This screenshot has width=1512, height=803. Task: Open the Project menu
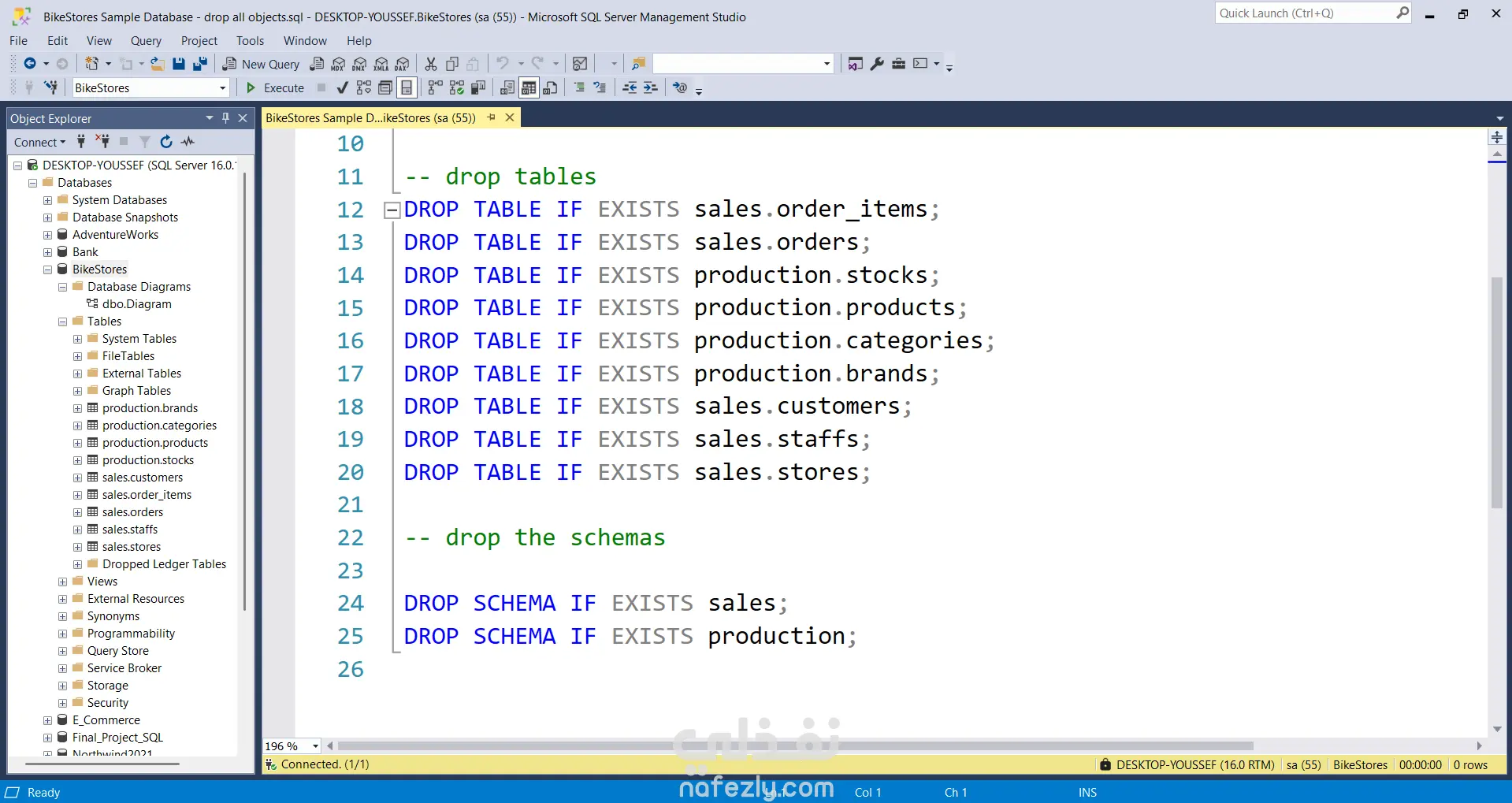(x=199, y=41)
